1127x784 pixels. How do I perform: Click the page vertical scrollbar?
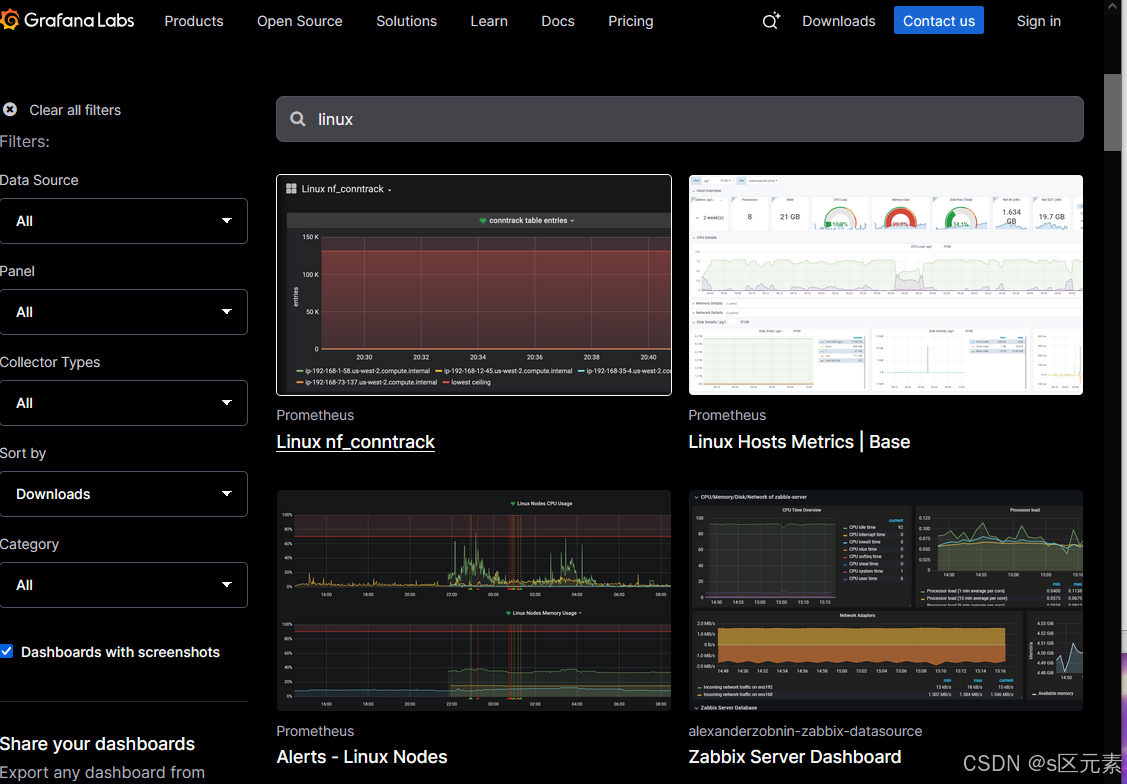pos(1112,112)
